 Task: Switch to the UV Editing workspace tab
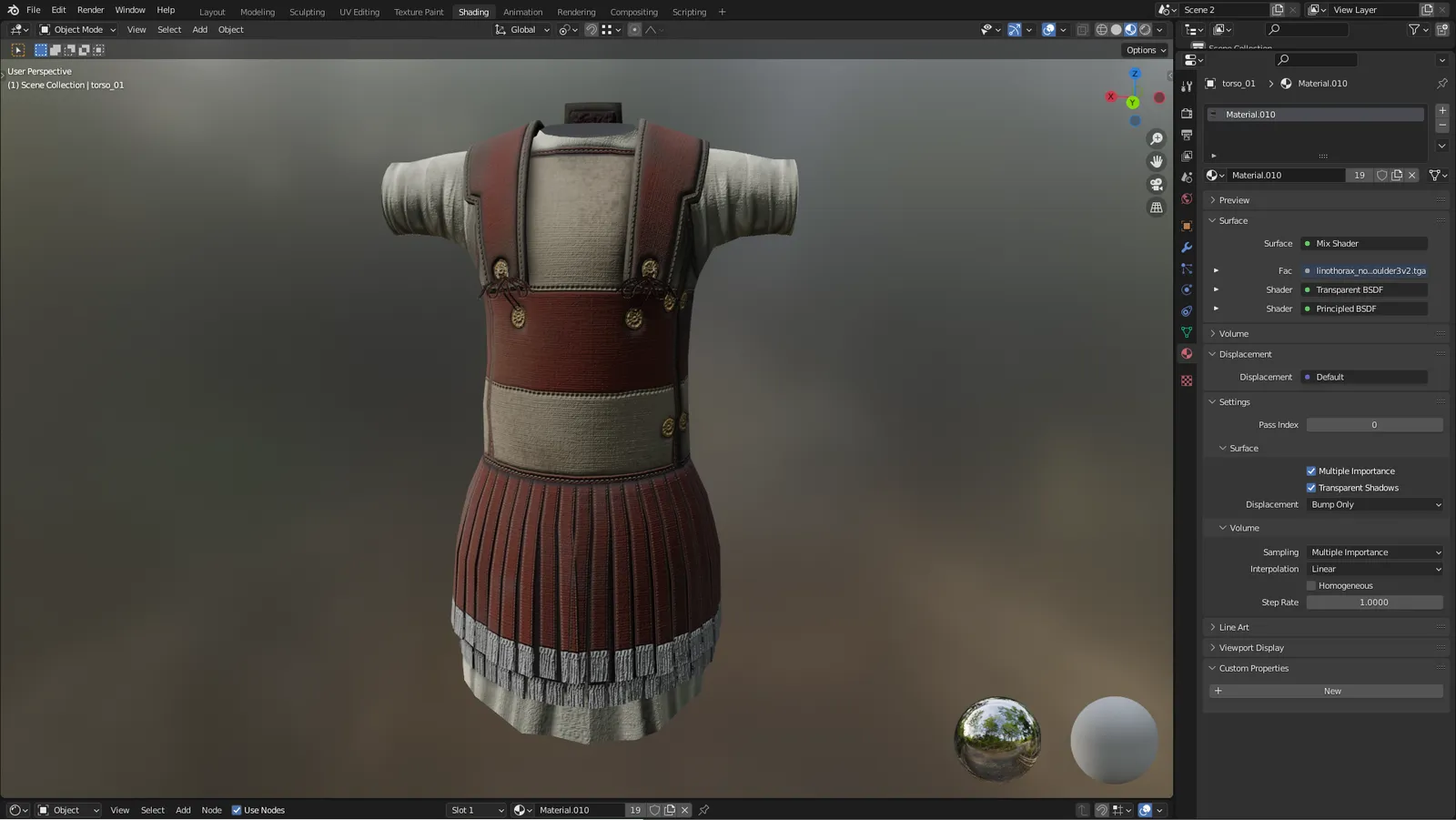(x=359, y=12)
